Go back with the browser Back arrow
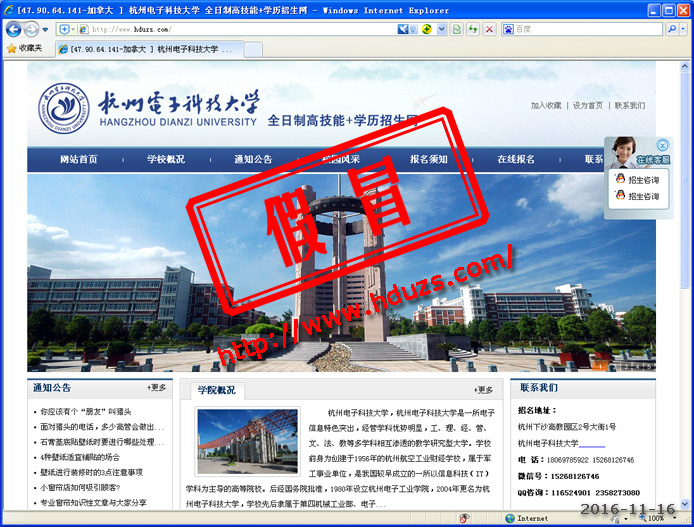The width and height of the screenshot is (694, 527). (x=13, y=30)
